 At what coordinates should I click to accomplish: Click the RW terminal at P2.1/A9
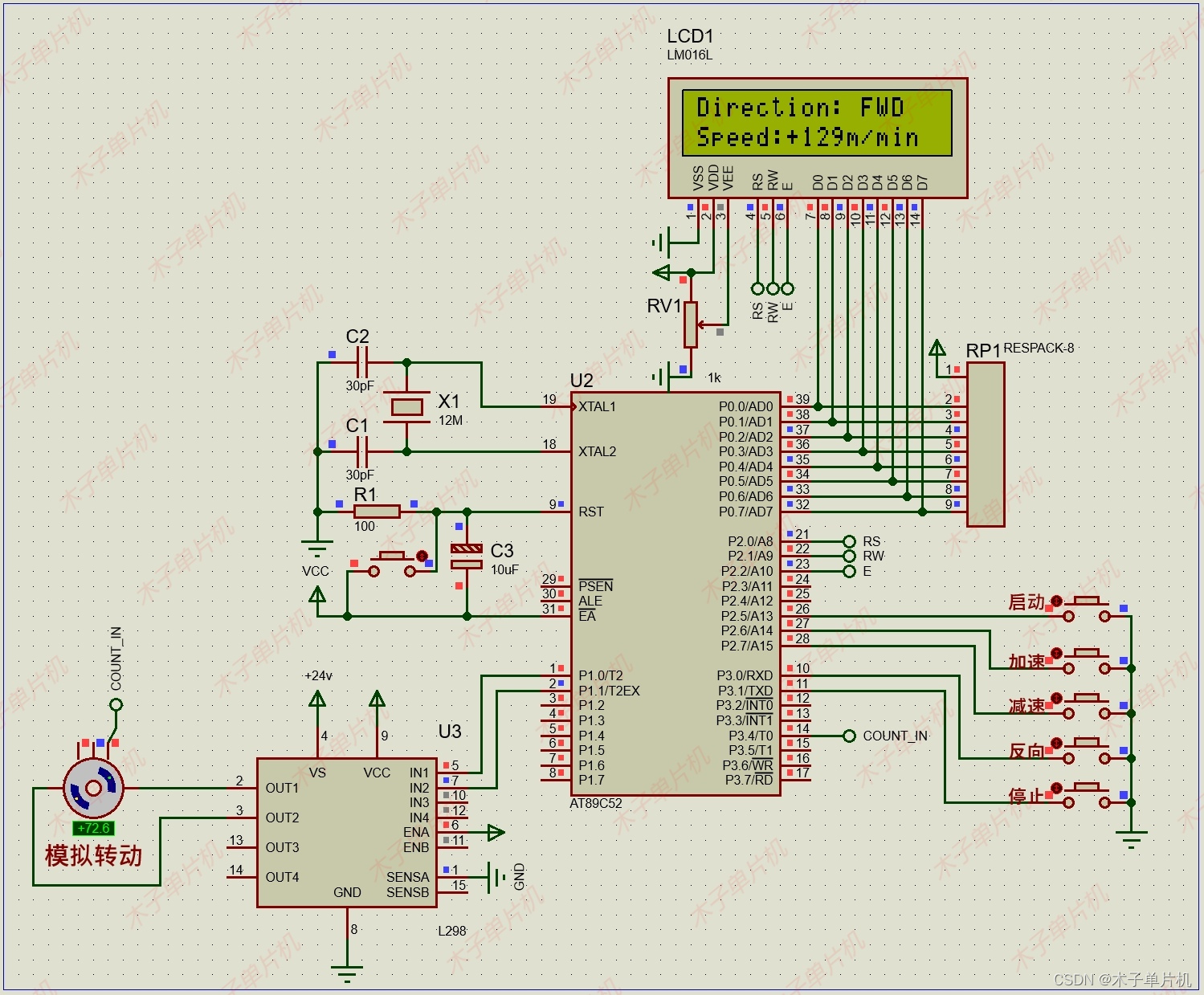pyautogui.click(x=849, y=556)
